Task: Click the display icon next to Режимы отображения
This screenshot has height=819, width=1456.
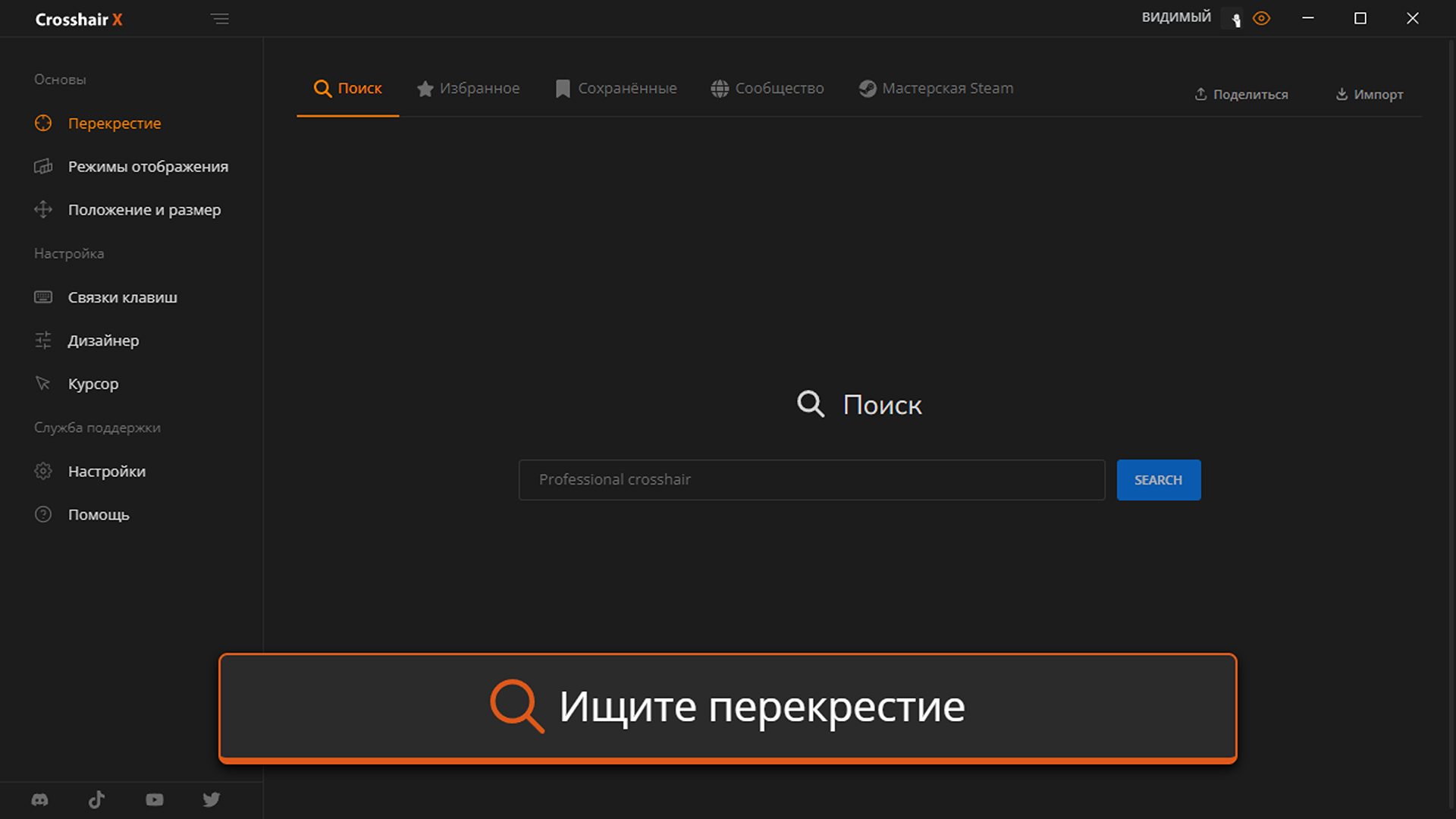Action: [43, 166]
